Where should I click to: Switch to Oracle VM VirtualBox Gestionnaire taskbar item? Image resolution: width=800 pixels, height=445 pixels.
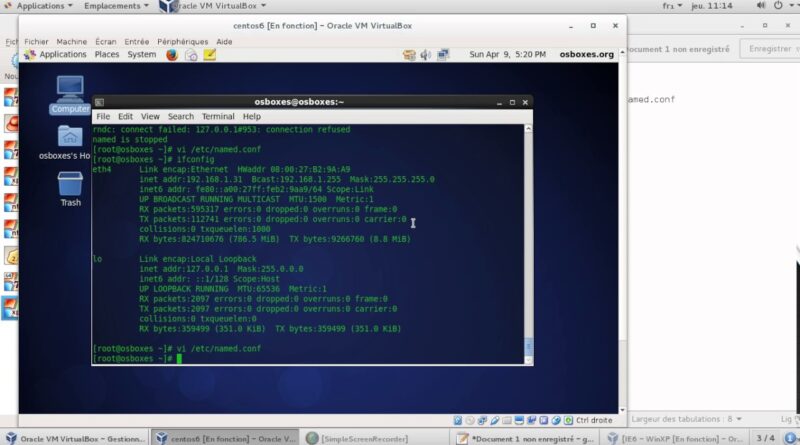(x=76, y=438)
